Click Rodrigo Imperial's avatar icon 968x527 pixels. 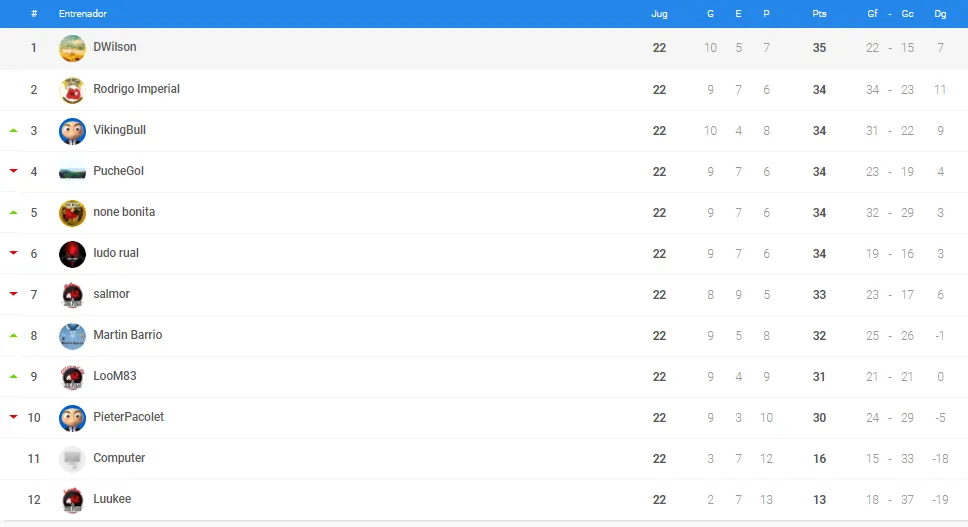tap(72, 90)
